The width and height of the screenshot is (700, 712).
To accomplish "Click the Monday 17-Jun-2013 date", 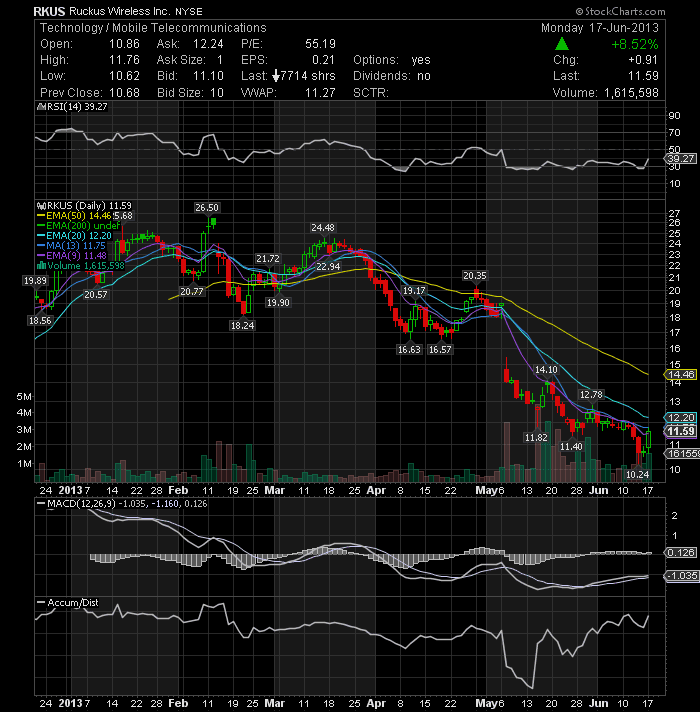I will point(599,28).
